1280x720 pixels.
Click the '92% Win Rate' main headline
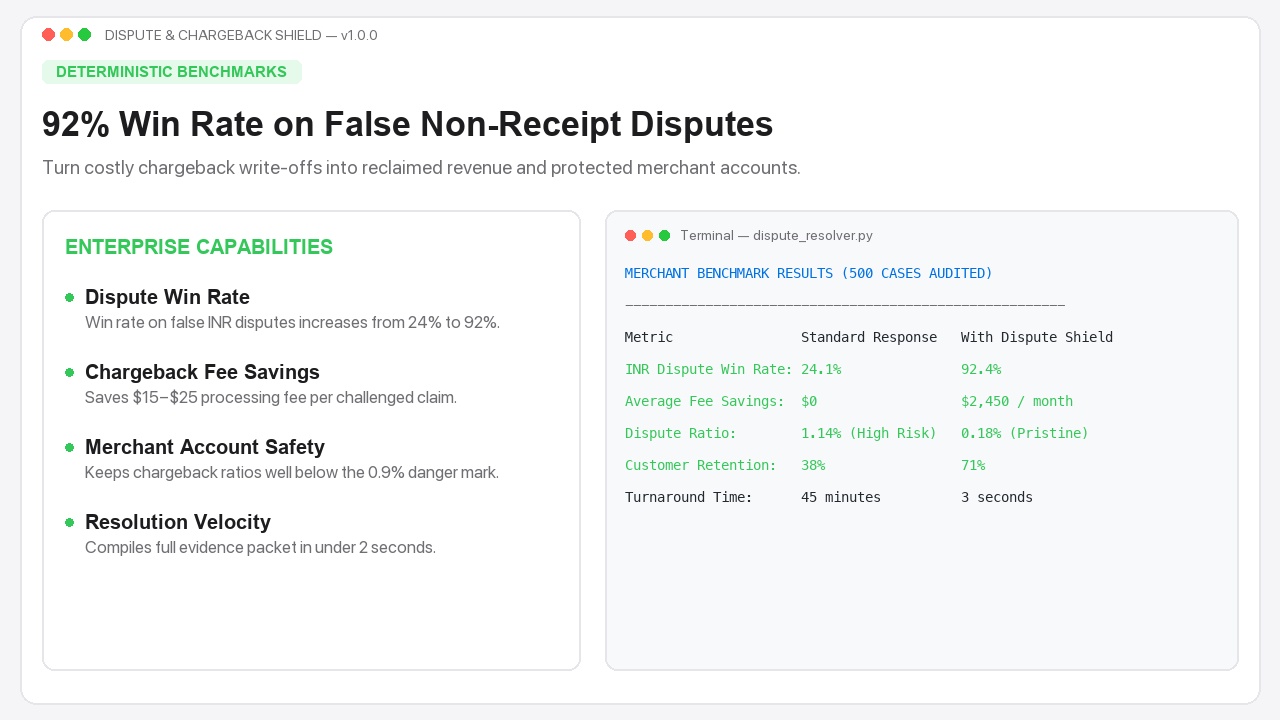click(407, 124)
